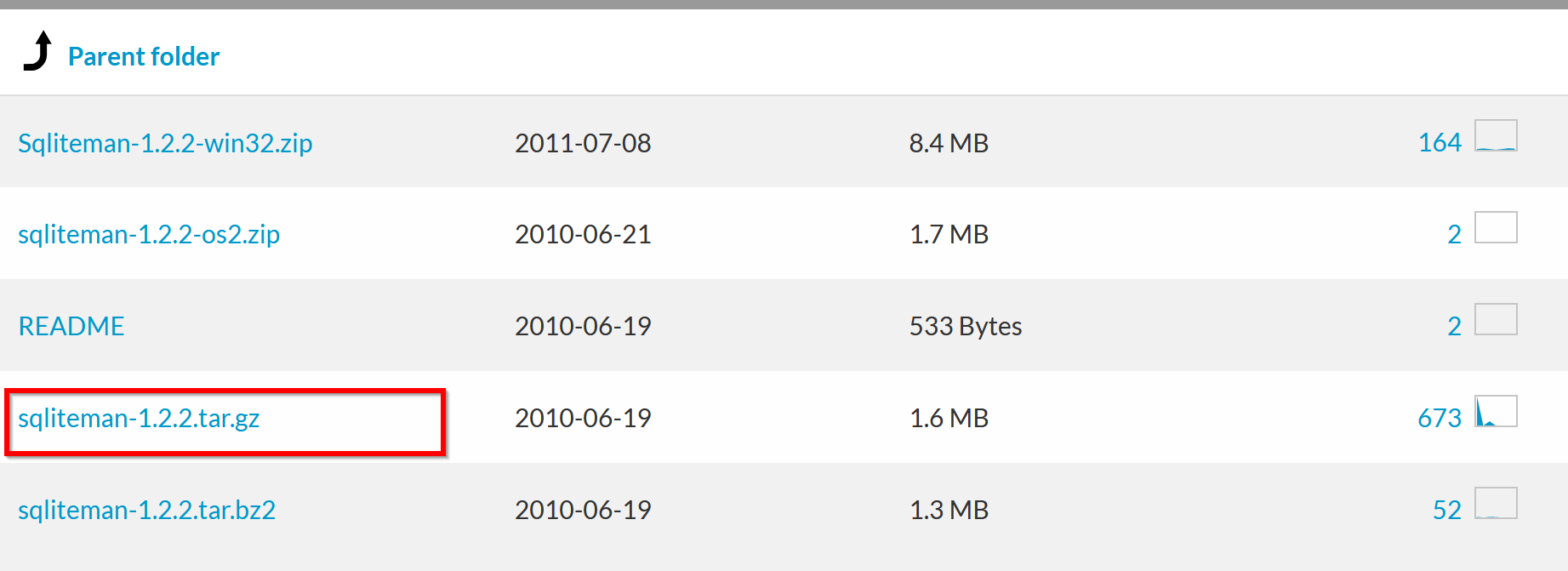Click download count 2 for os2.zip

(1454, 234)
